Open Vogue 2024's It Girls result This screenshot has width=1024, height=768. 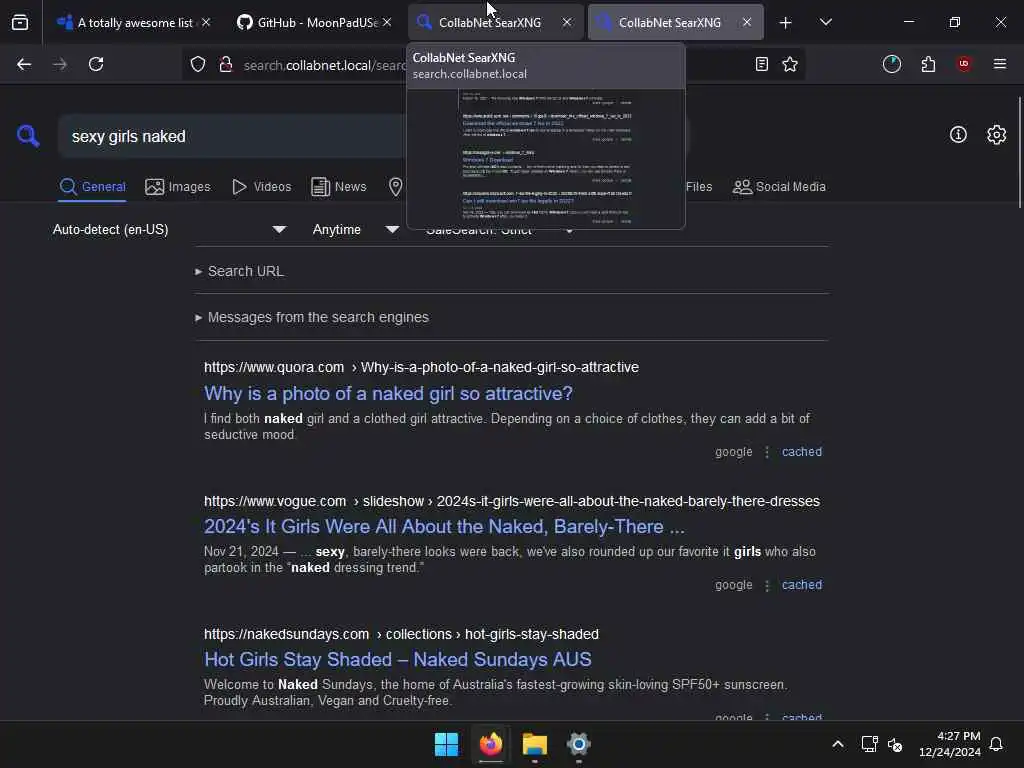point(444,526)
